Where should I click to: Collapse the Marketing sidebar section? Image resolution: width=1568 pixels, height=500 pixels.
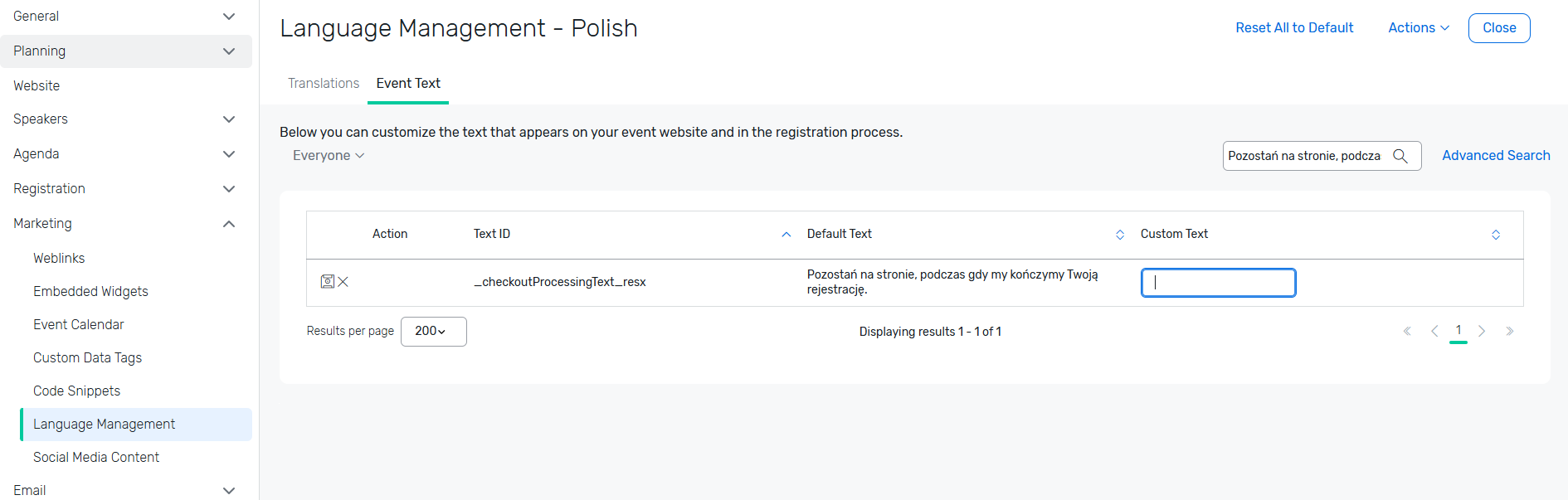click(229, 224)
